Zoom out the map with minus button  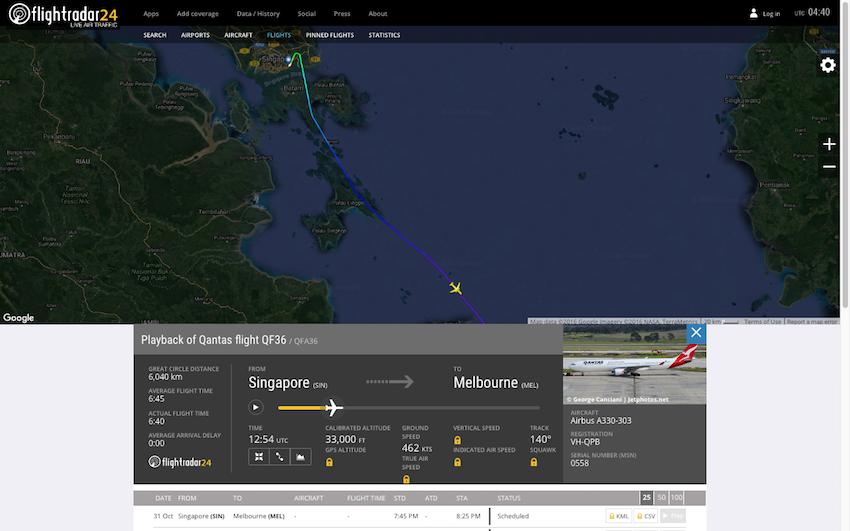click(x=829, y=166)
